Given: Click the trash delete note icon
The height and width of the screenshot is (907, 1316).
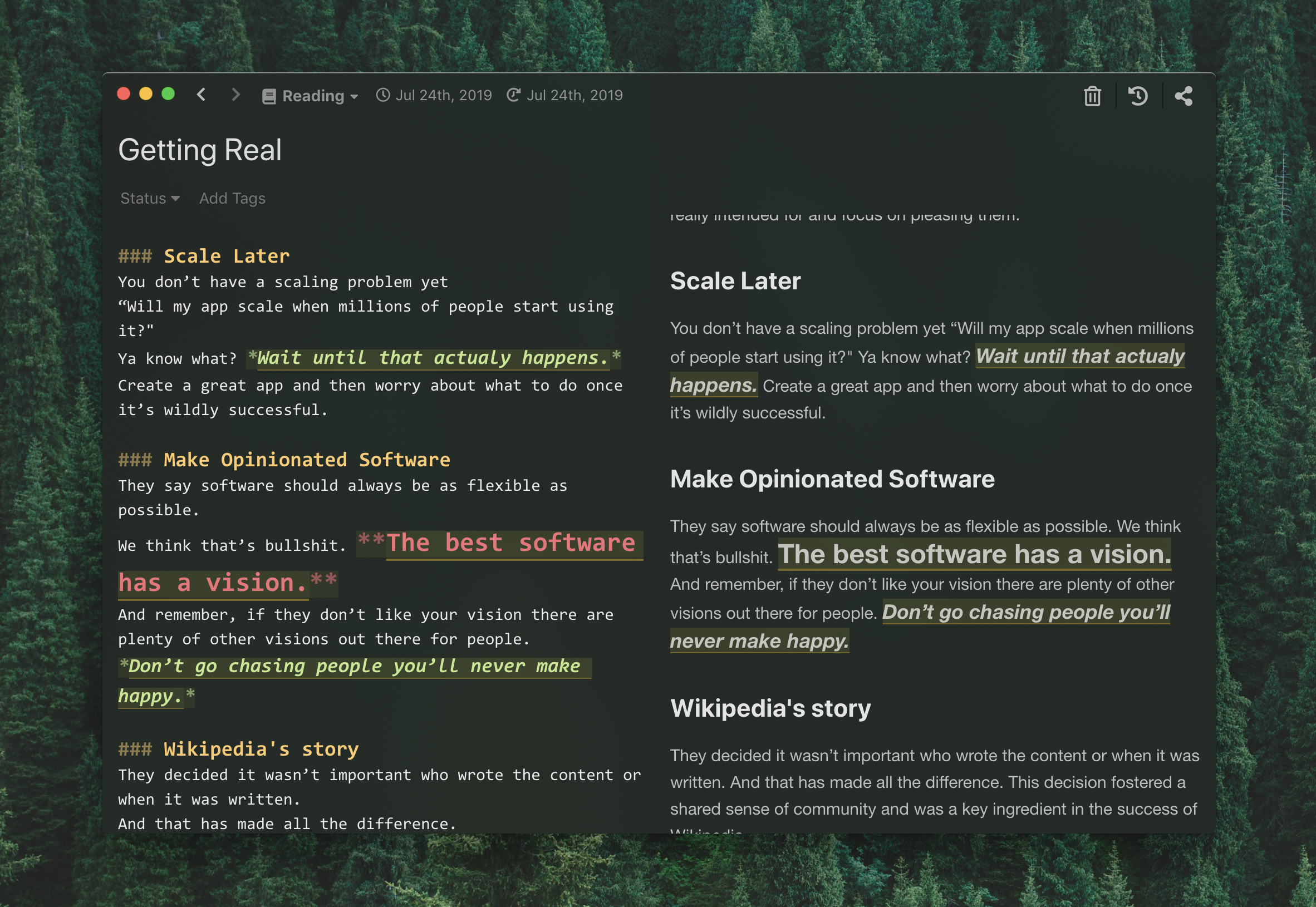Looking at the screenshot, I should click(1092, 96).
